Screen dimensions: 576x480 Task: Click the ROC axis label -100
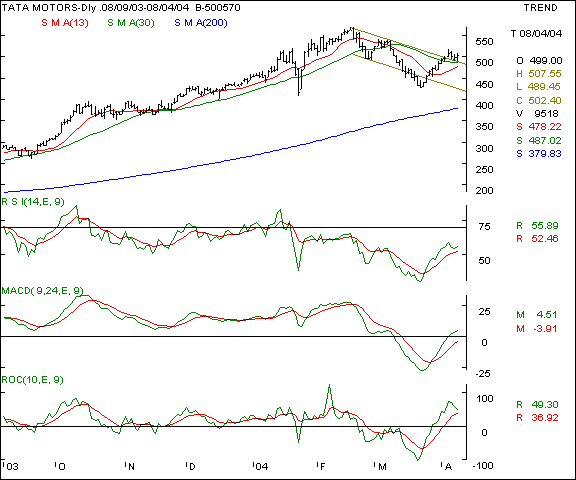click(x=483, y=466)
